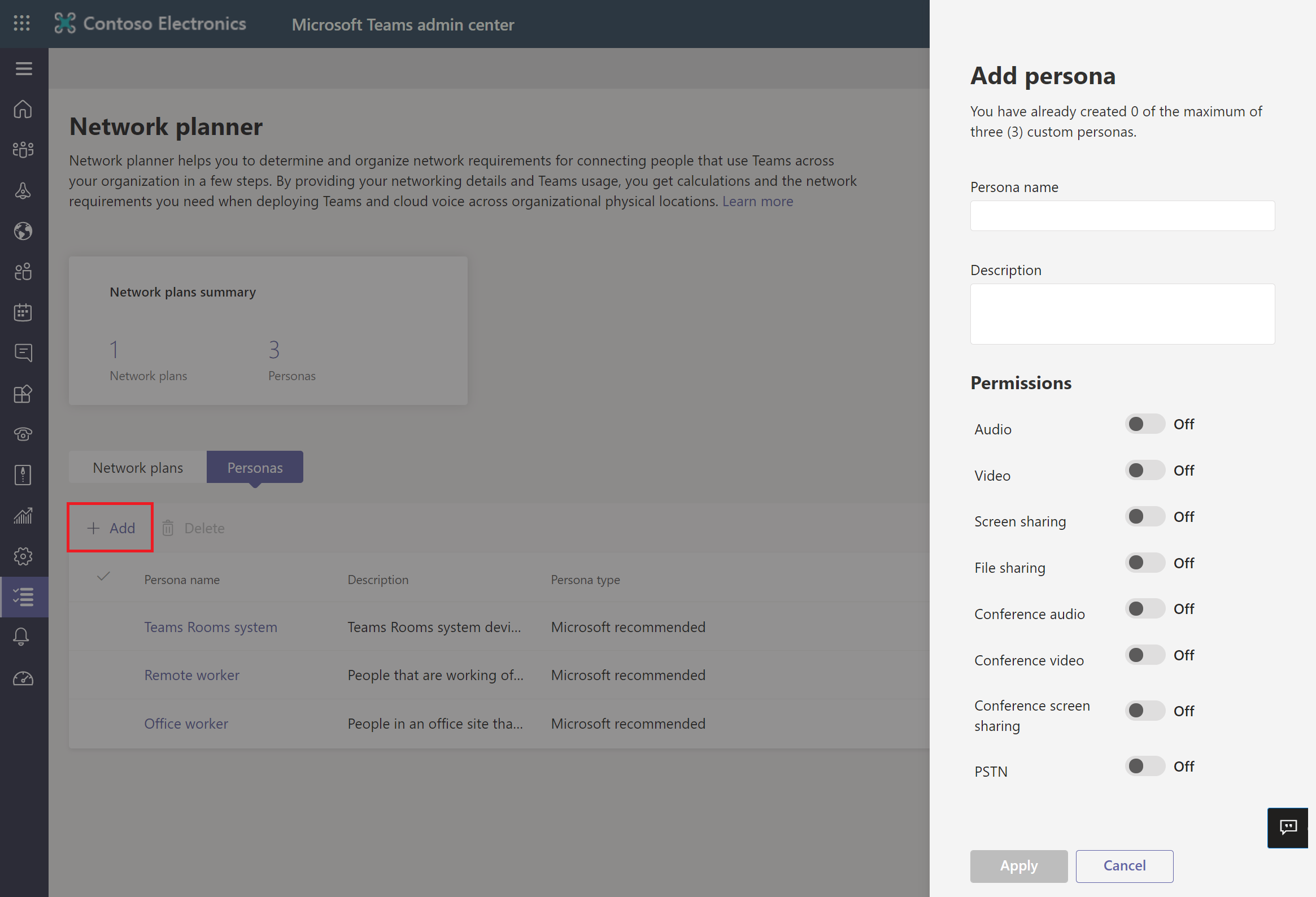This screenshot has height=897, width=1316.
Task: Open the Teams icon in sidebar
Action: tap(23, 150)
